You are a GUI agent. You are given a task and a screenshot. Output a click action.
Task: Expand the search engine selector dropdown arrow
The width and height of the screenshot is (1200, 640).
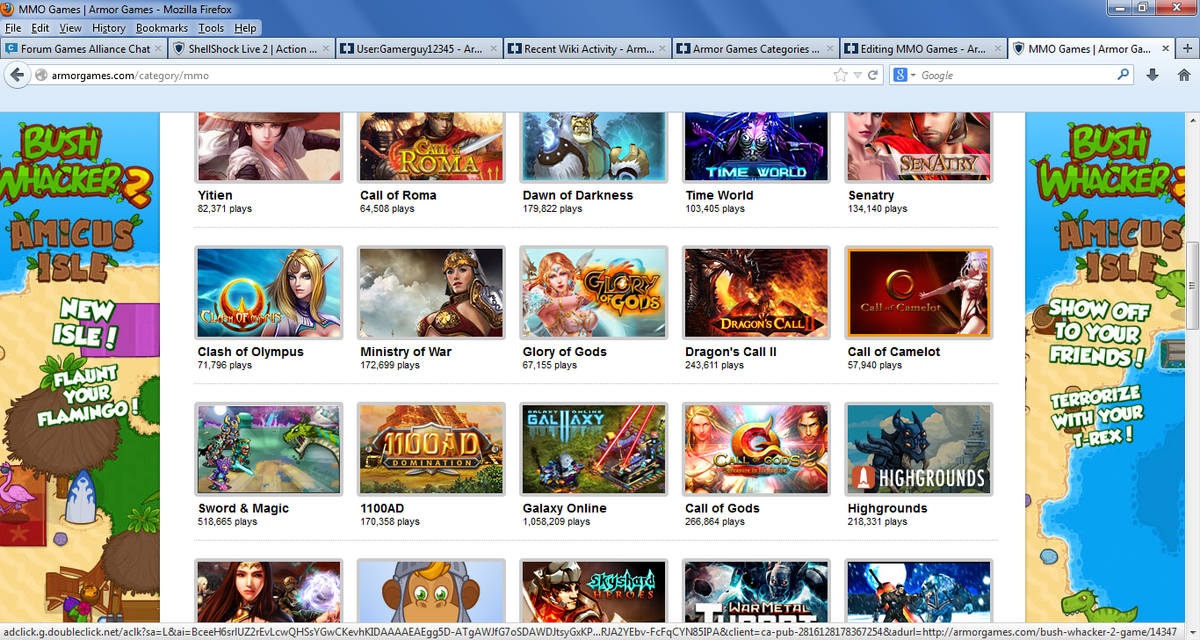[x=912, y=75]
